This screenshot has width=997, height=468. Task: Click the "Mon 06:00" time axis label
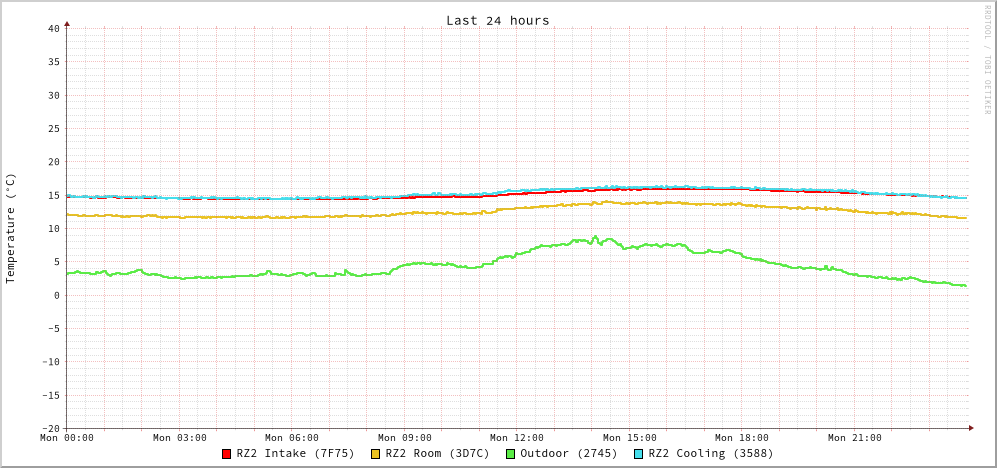point(292,438)
